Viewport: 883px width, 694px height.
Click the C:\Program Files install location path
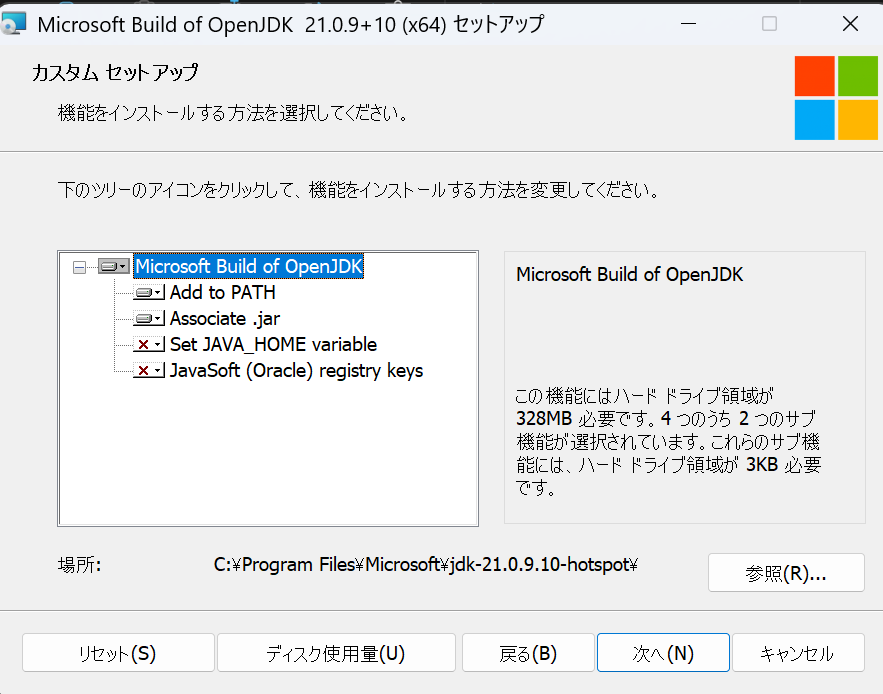click(x=426, y=565)
